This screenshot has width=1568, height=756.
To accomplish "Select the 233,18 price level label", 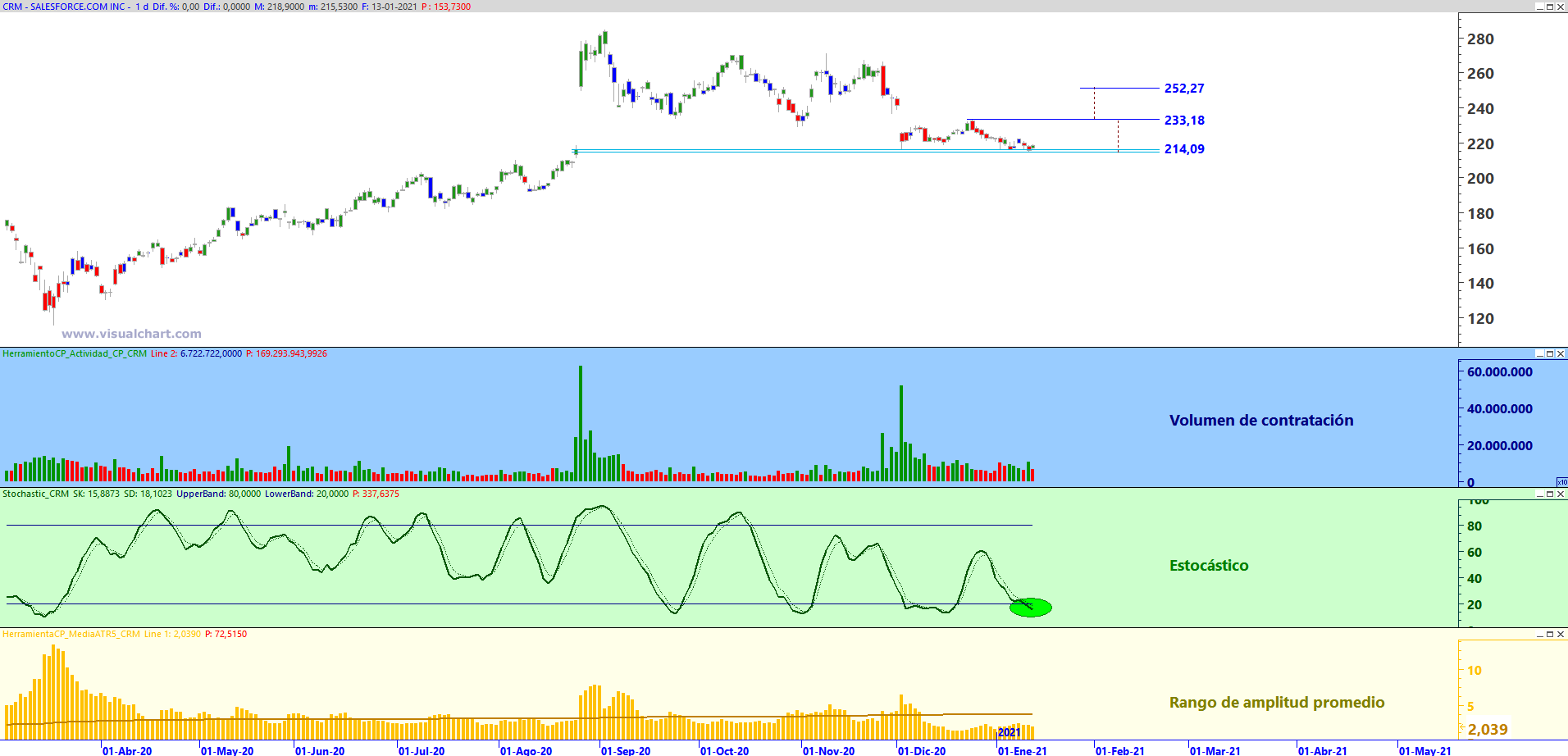I will point(1184,121).
